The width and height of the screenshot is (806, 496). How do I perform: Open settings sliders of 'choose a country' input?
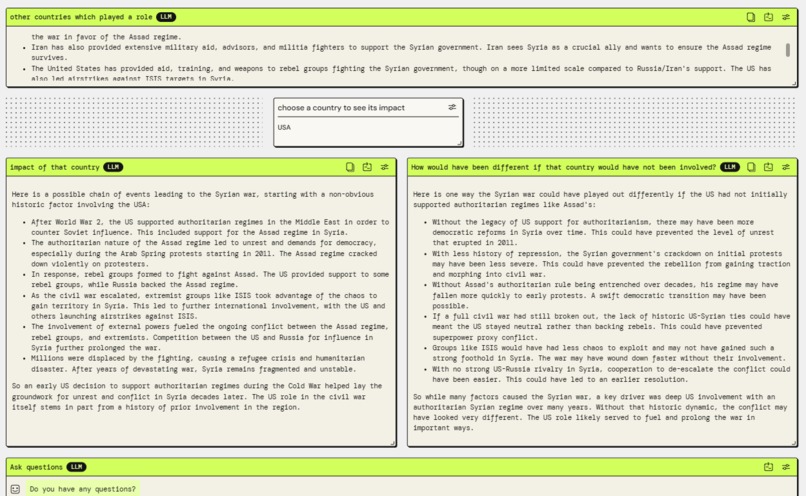[x=452, y=107]
